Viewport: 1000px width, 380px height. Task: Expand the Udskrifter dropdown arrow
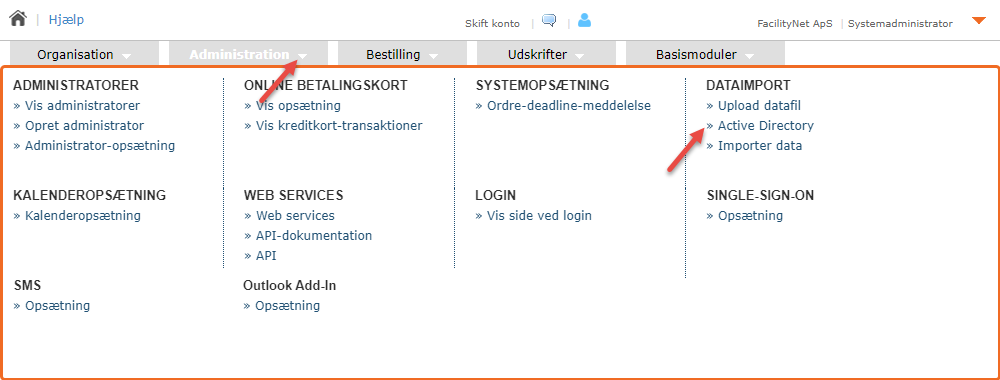(580, 56)
